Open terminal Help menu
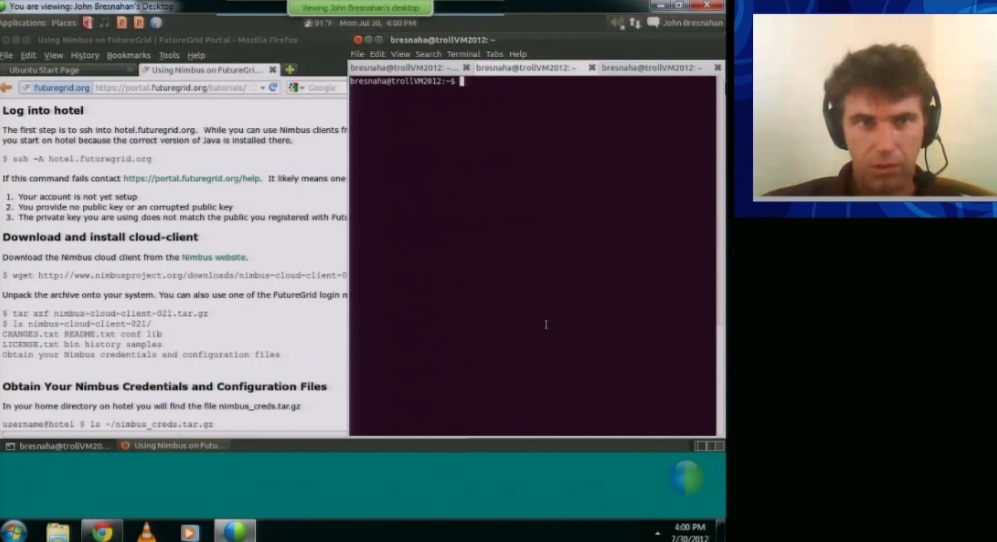The width and height of the screenshot is (997, 542). click(x=518, y=54)
